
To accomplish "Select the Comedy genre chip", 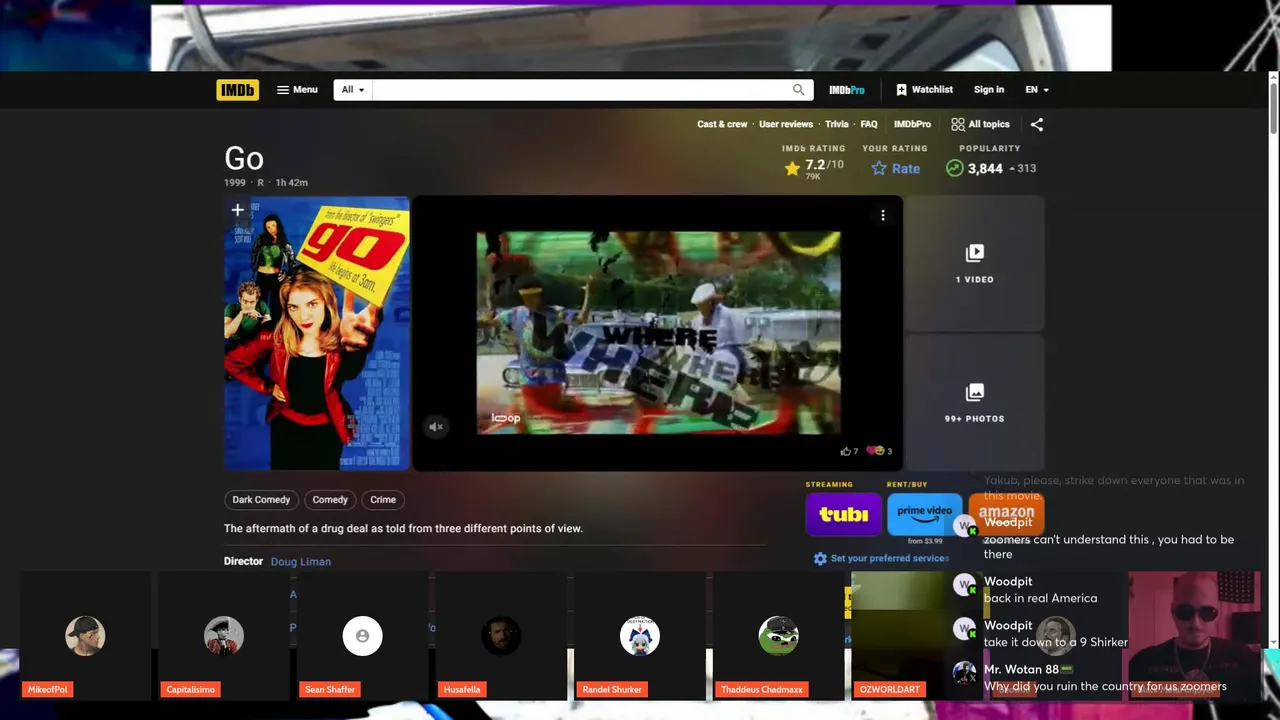I will click(x=330, y=500).
